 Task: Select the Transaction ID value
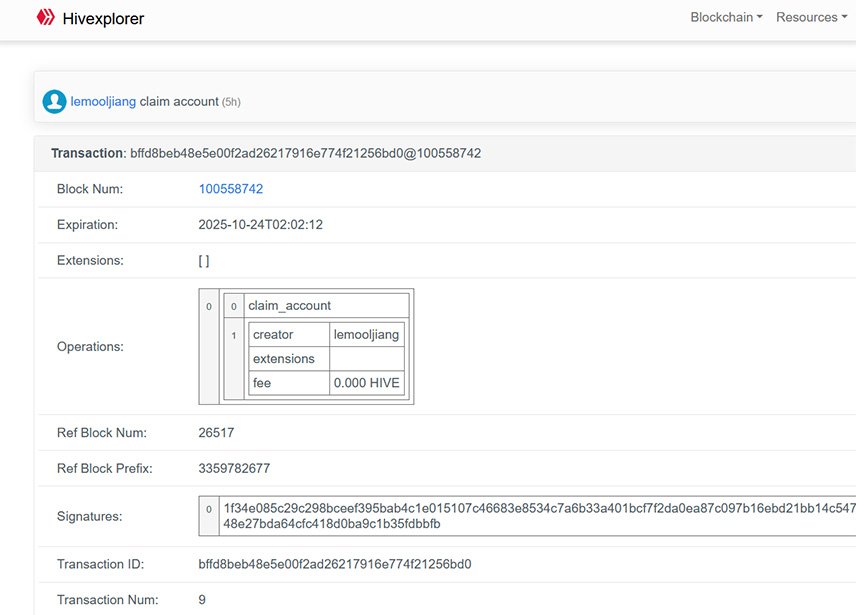(x=335, y=564)
